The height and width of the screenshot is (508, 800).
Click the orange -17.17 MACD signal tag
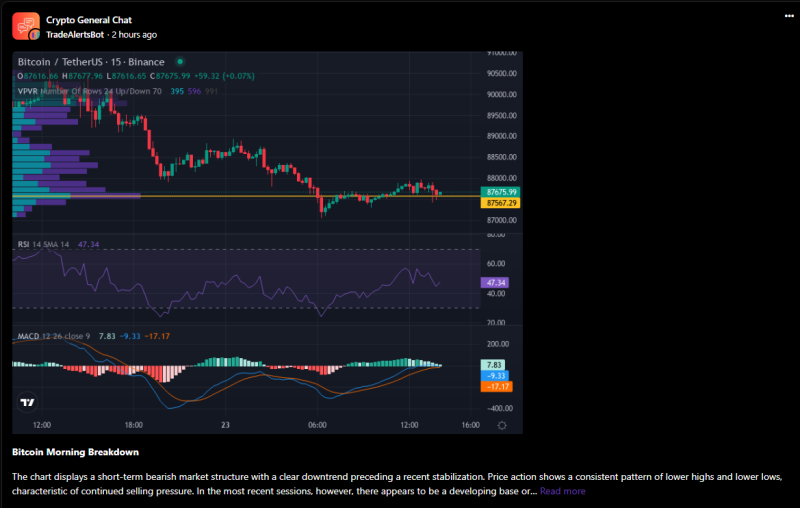(x=497, y=386)
